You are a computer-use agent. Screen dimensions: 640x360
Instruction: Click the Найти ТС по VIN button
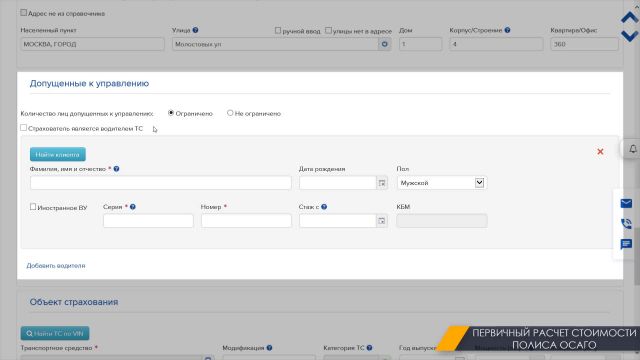(x=55, y=333)
